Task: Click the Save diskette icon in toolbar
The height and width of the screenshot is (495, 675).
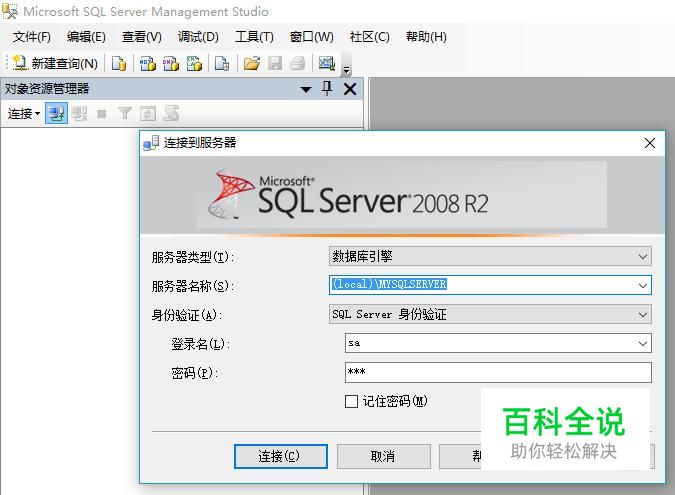Action: point(275,63)
